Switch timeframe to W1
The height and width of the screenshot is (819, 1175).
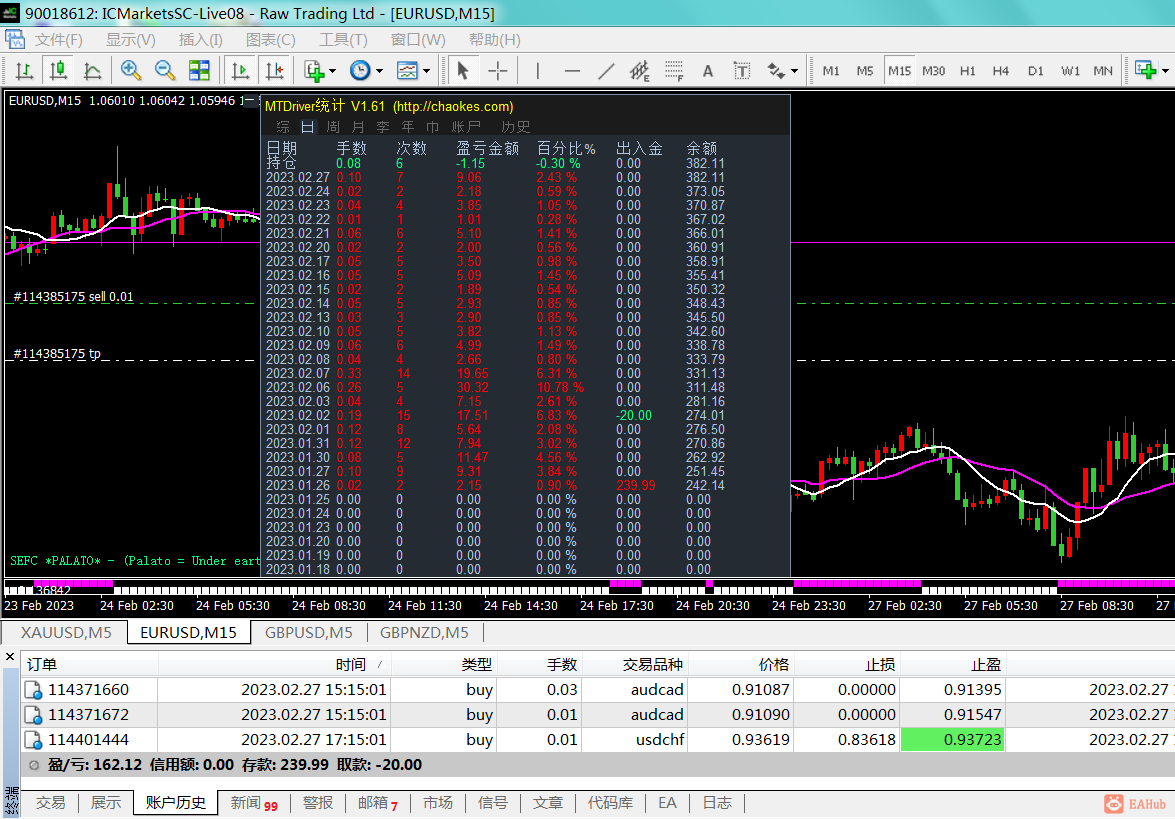(1070, 70)
